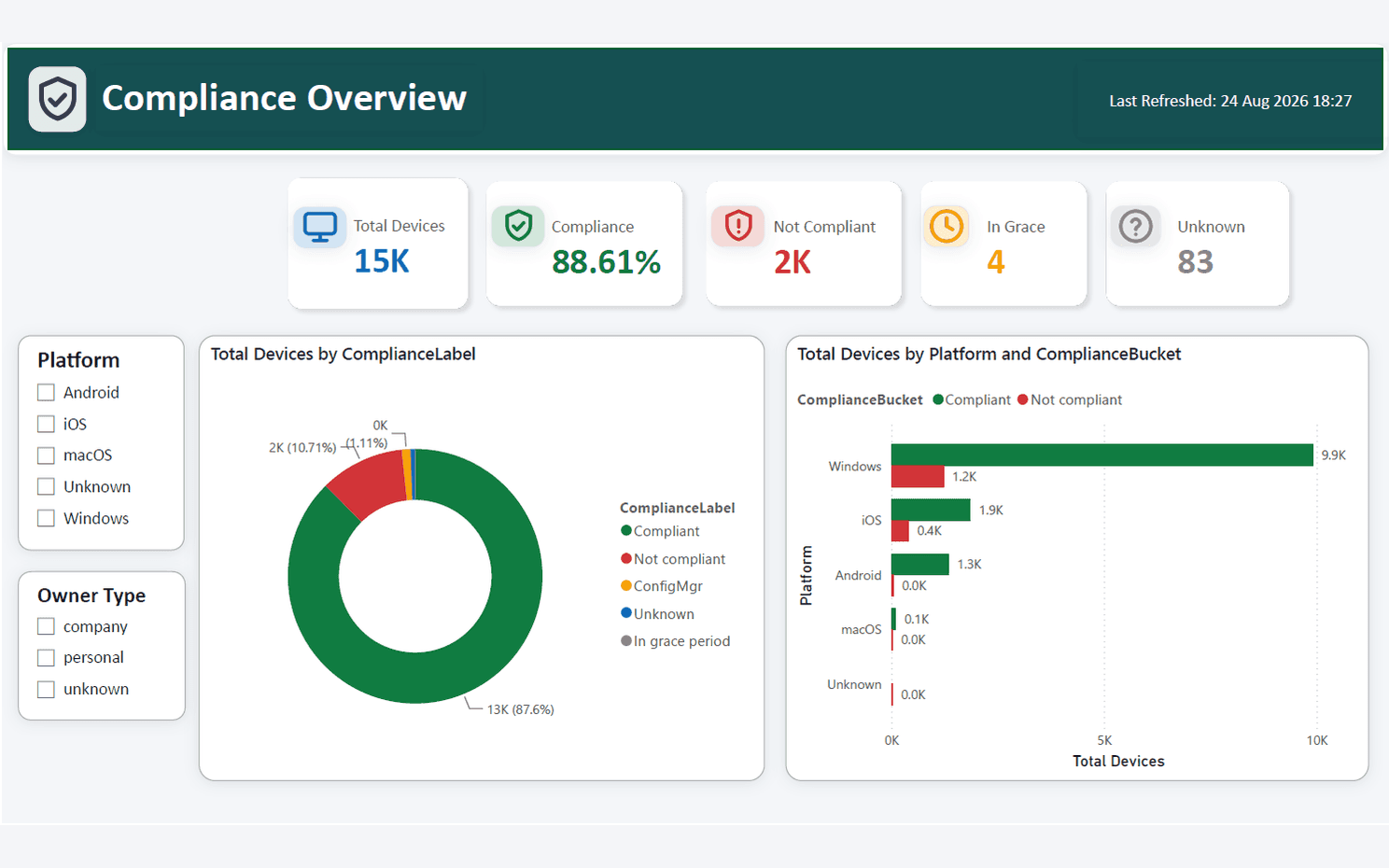Viewport: 1389px width, 868px height.
Task: Click the Last Refreshed timestamp
Action: coord(1230,101)
